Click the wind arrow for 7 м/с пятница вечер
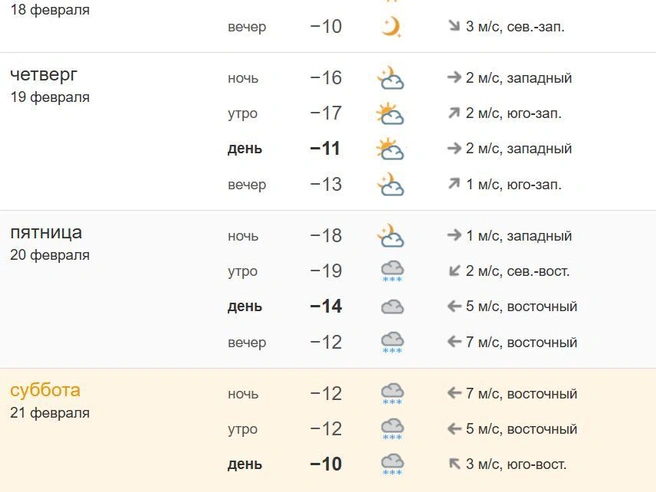Image resolution: width=656 pixels, height=492 pixels. [x=454, y=342]
